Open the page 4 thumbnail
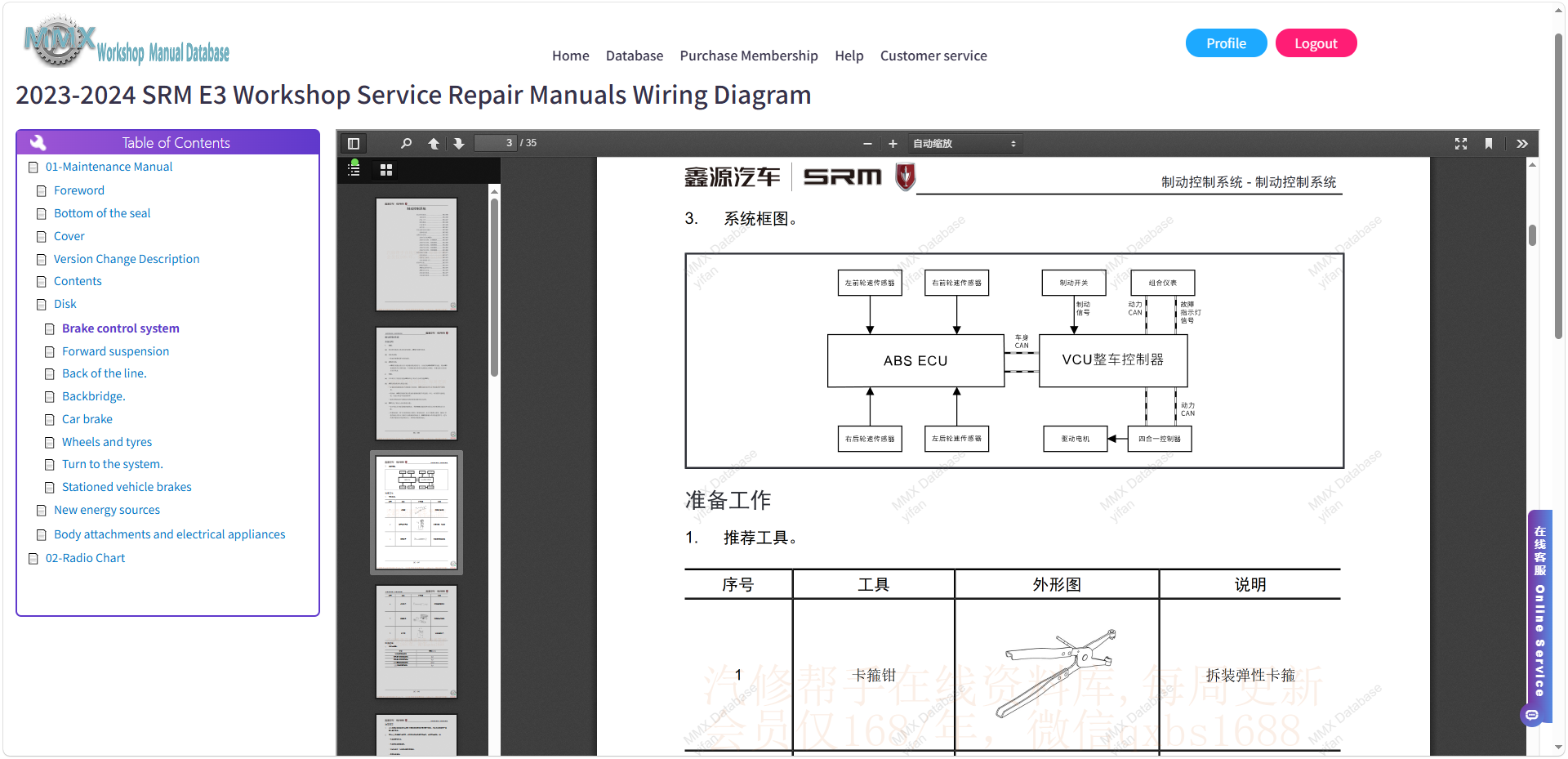 pos(416,641)
